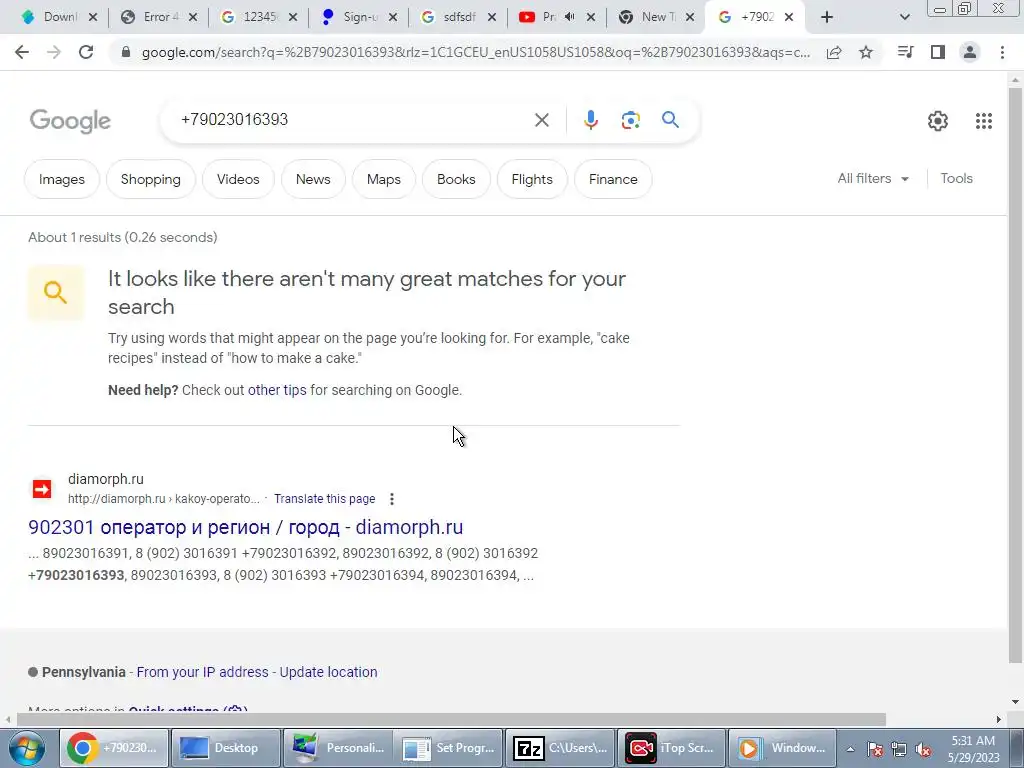Open the 902301 оператор и регион result
Viewport: 1024px width, 768px height.
point(246,527)
